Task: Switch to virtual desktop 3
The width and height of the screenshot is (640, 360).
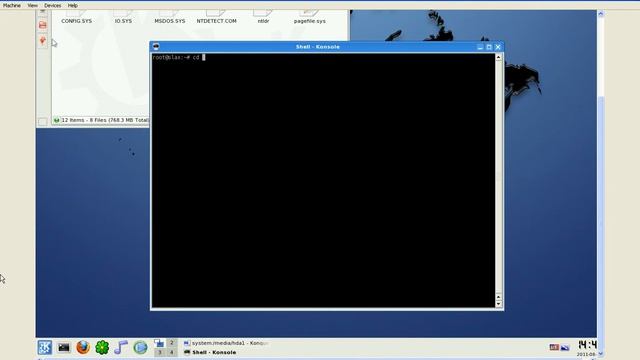Action: coord(160,352)
